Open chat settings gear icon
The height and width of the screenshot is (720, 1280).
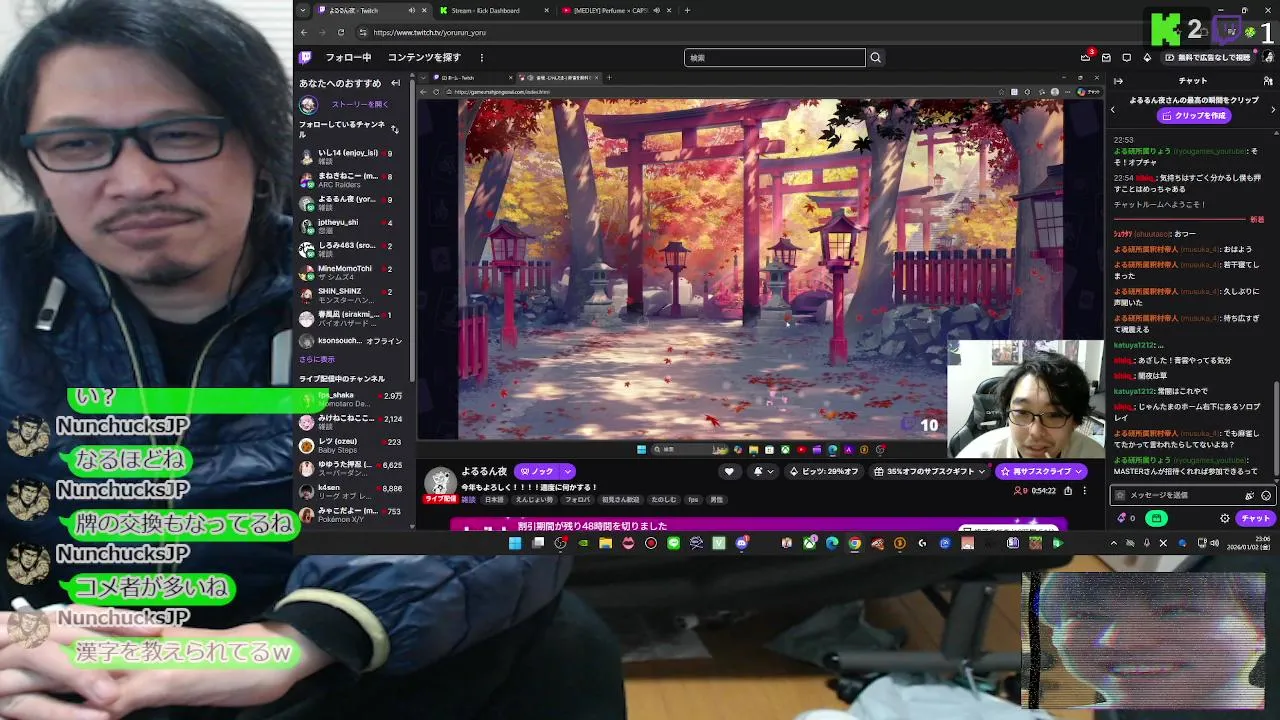click(1225, 518)
